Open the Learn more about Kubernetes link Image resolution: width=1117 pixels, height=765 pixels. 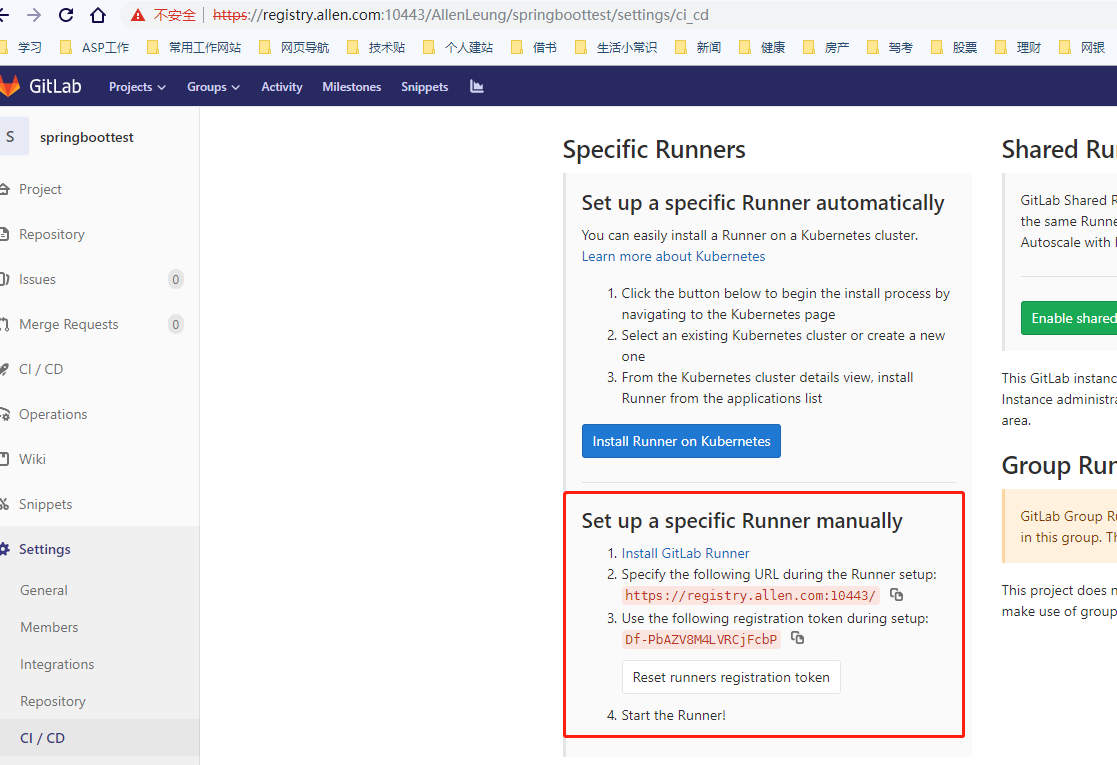pyautogui.click(x=672, y=256)
